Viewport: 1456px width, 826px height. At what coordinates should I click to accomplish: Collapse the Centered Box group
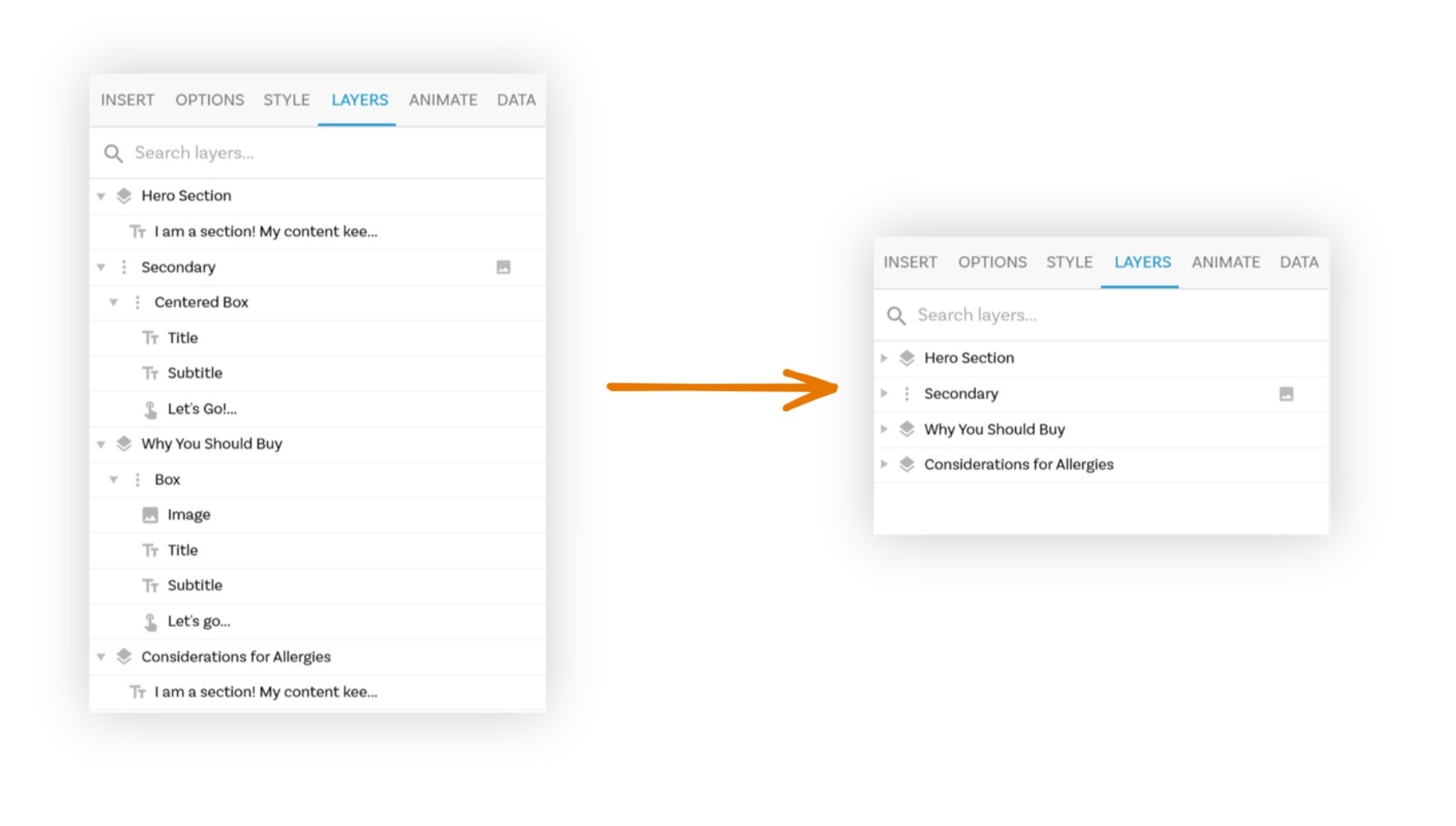[114, 302]
